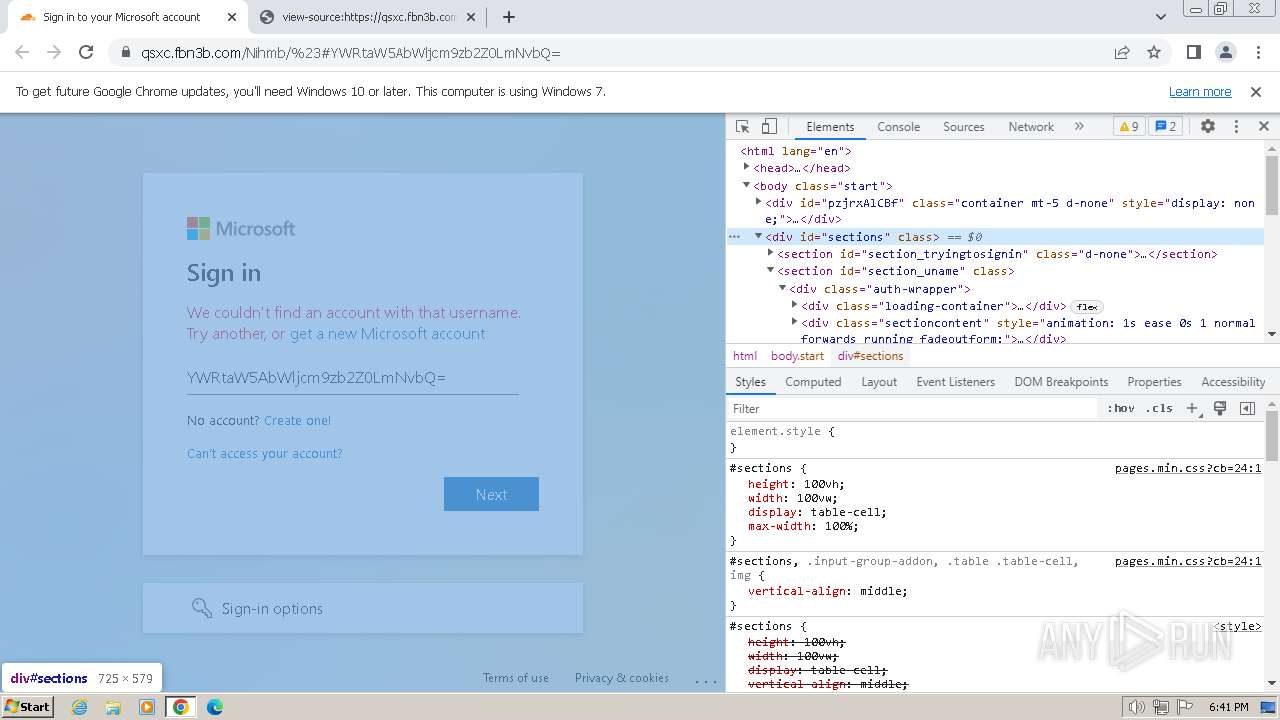The height and width of the screenshot is (720, 1280).
Task: Switch to the Network tab
Action: tap(1031, 127)
